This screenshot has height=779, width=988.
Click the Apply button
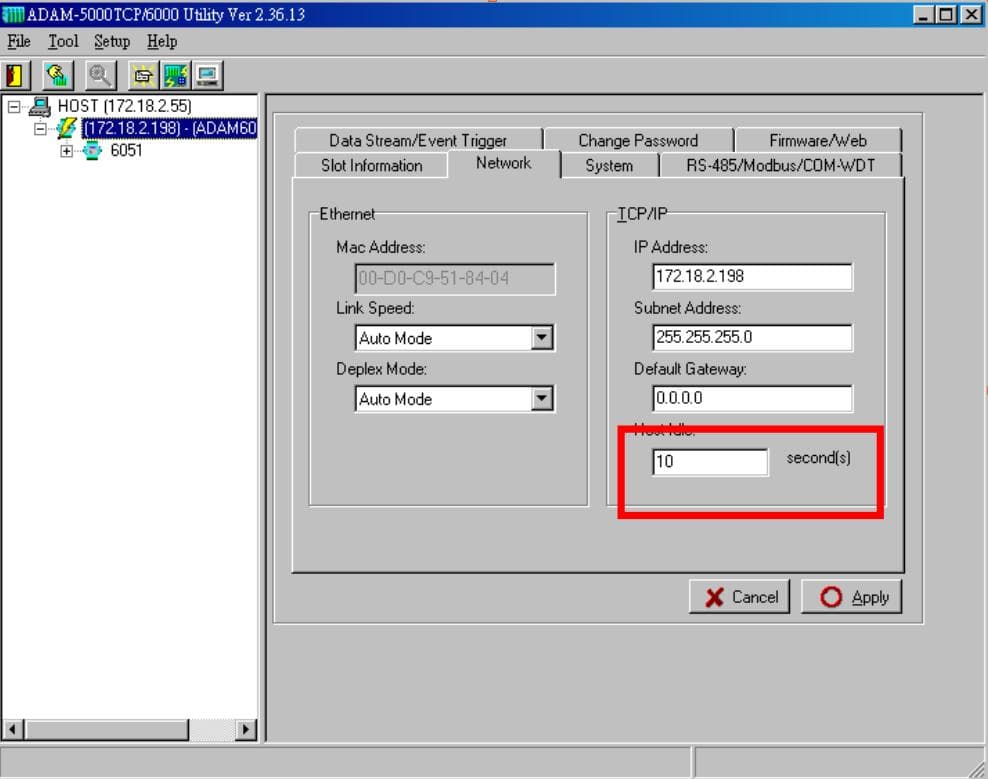coord(851,596)
